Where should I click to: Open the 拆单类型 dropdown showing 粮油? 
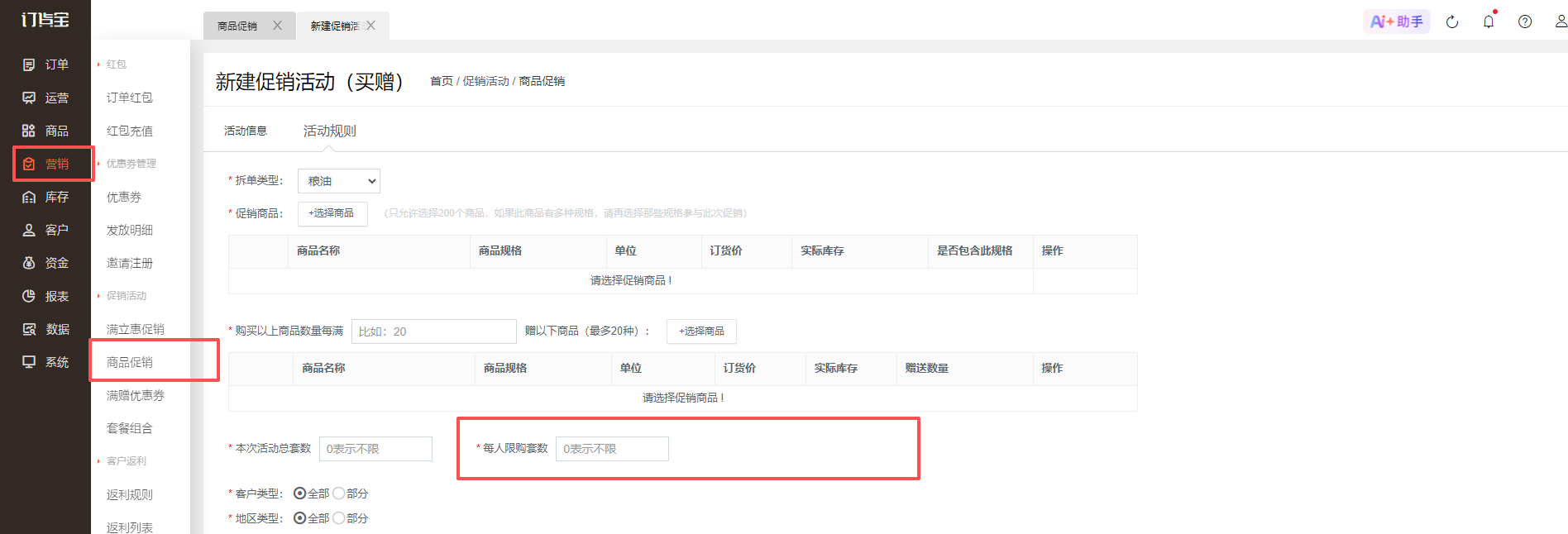coord(339,181)
